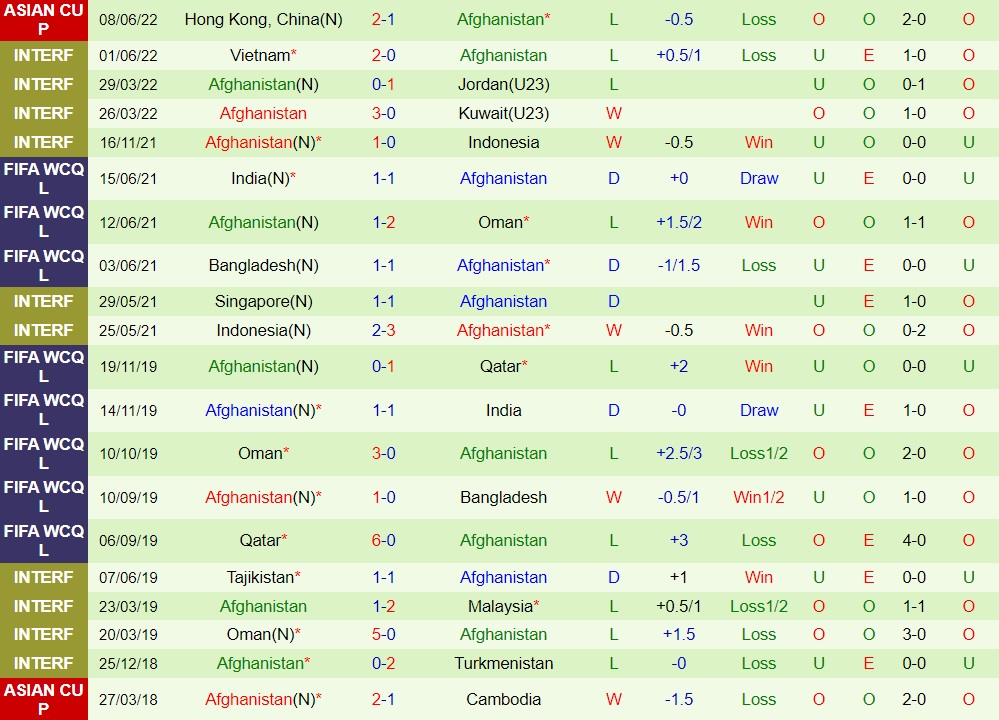The image size is (999, 720).
Task: Click handicap -1.5 in Cambodia row
Action: 679,700
